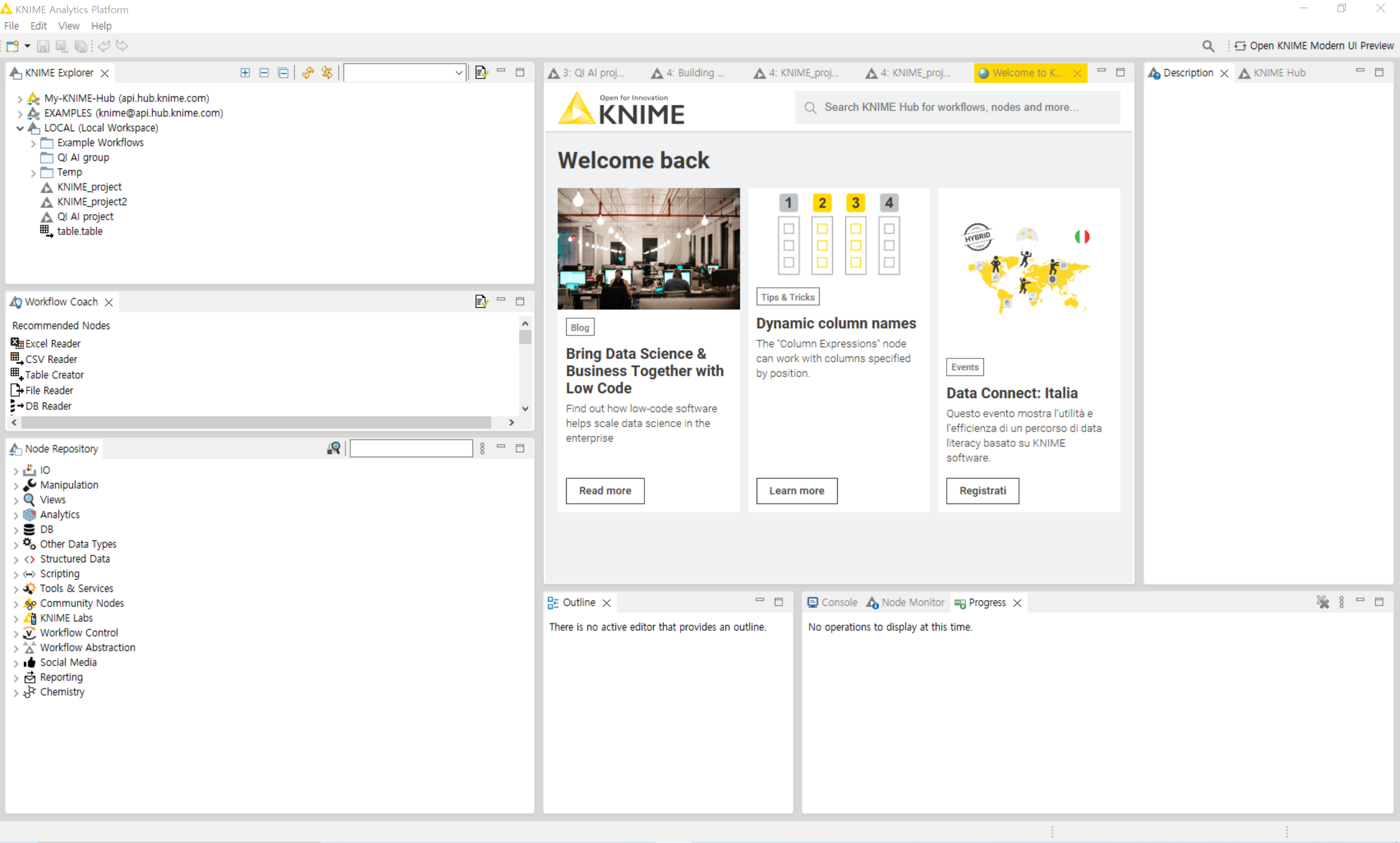Collapse the LOCAL (Local Workspace) tree node
Image resolution: width=1400 pixels, height=843 pixels.
tap(20, 129)
